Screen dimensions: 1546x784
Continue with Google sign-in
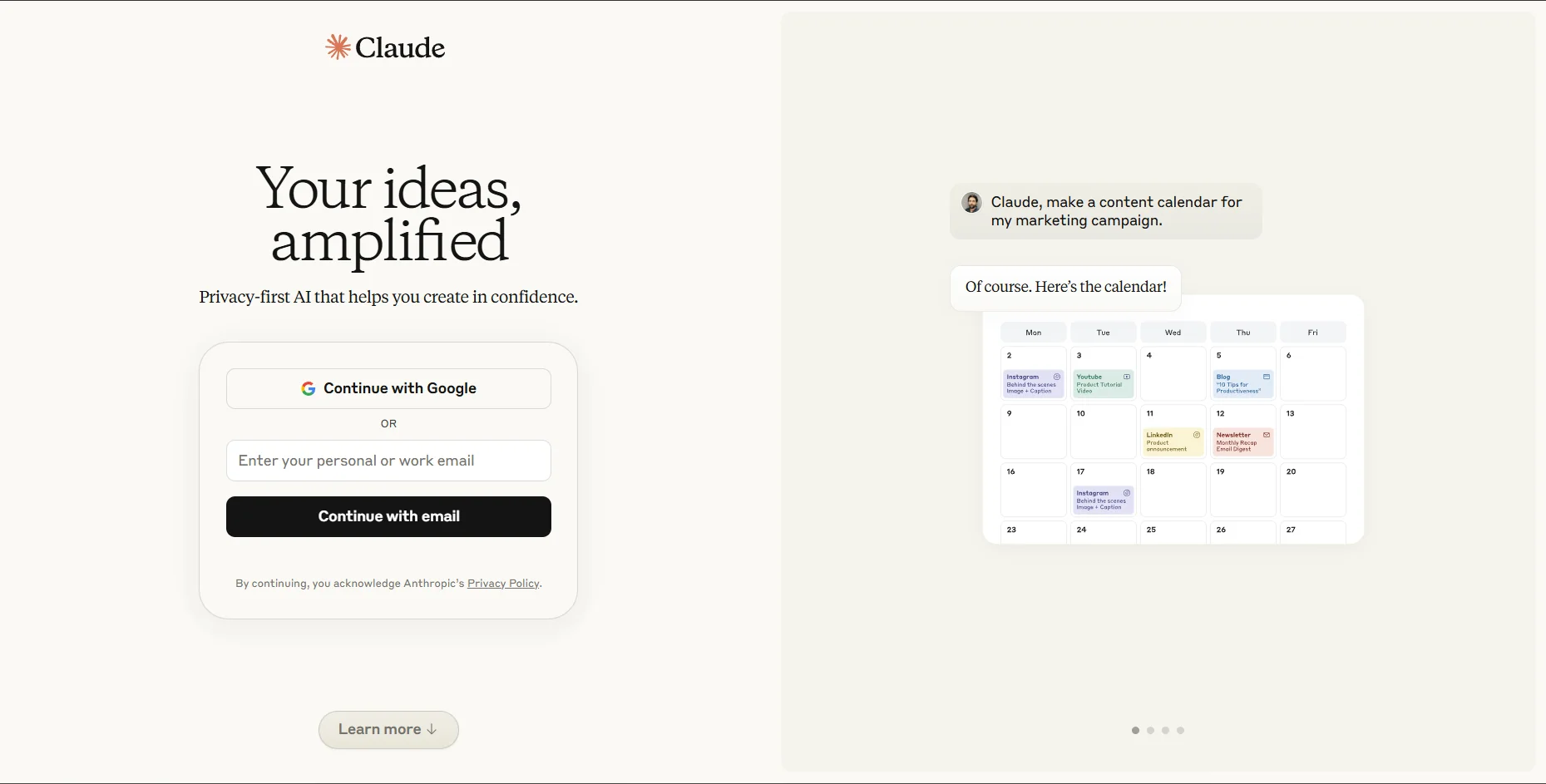[388, 388]
